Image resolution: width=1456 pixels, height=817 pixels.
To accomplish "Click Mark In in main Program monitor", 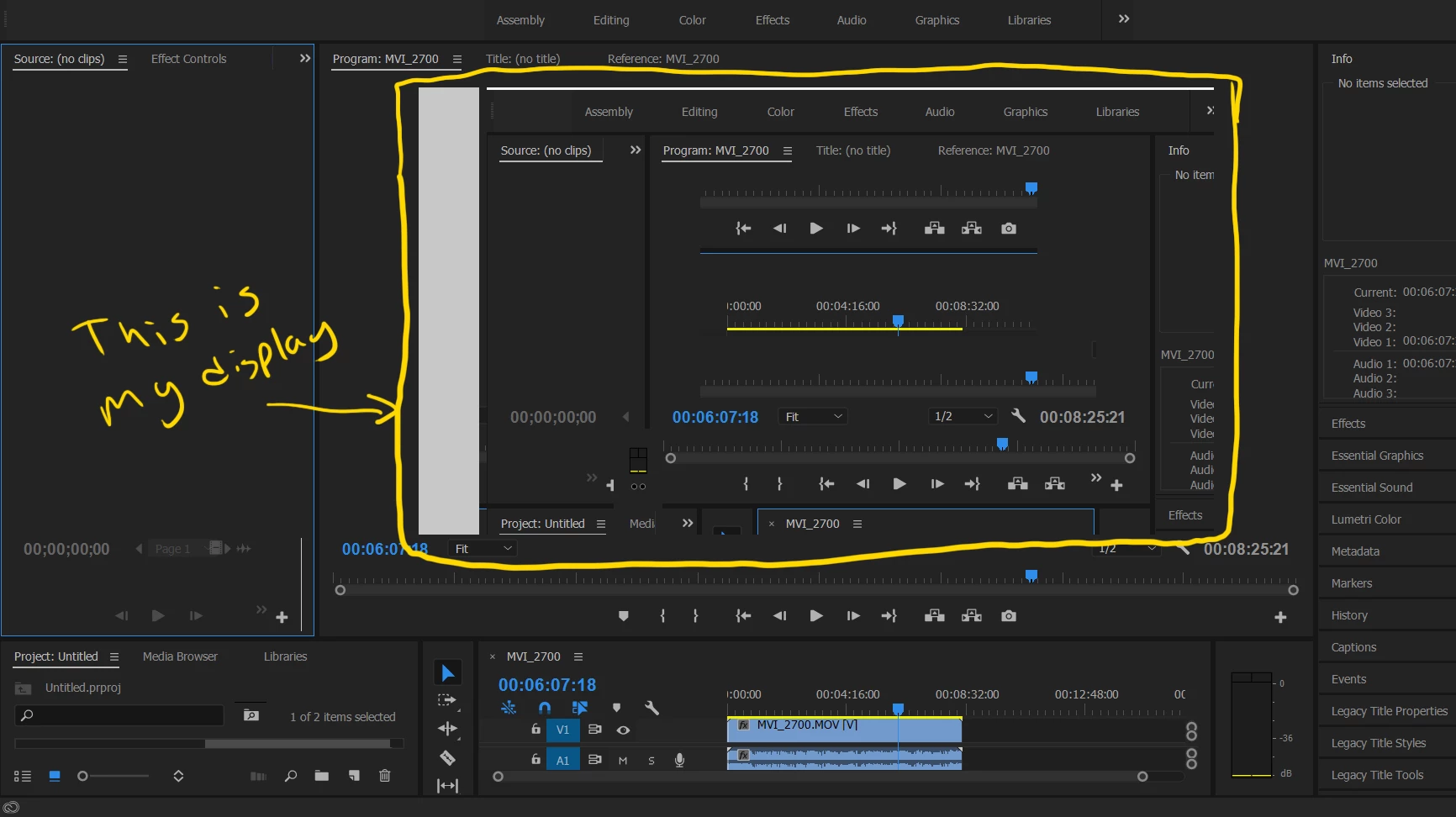I will click(662, 616).
